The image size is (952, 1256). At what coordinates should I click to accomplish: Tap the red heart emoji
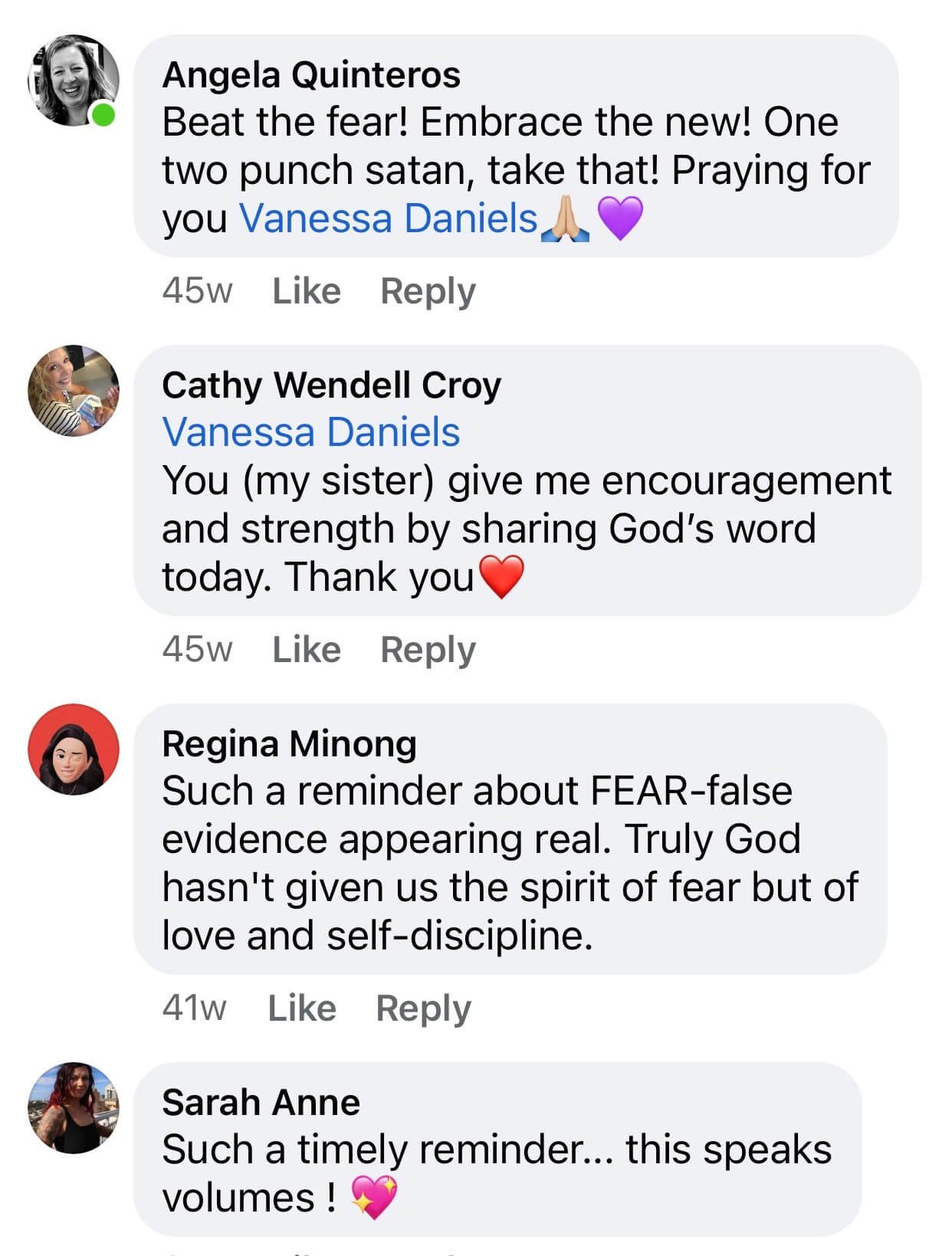[501, 577]
